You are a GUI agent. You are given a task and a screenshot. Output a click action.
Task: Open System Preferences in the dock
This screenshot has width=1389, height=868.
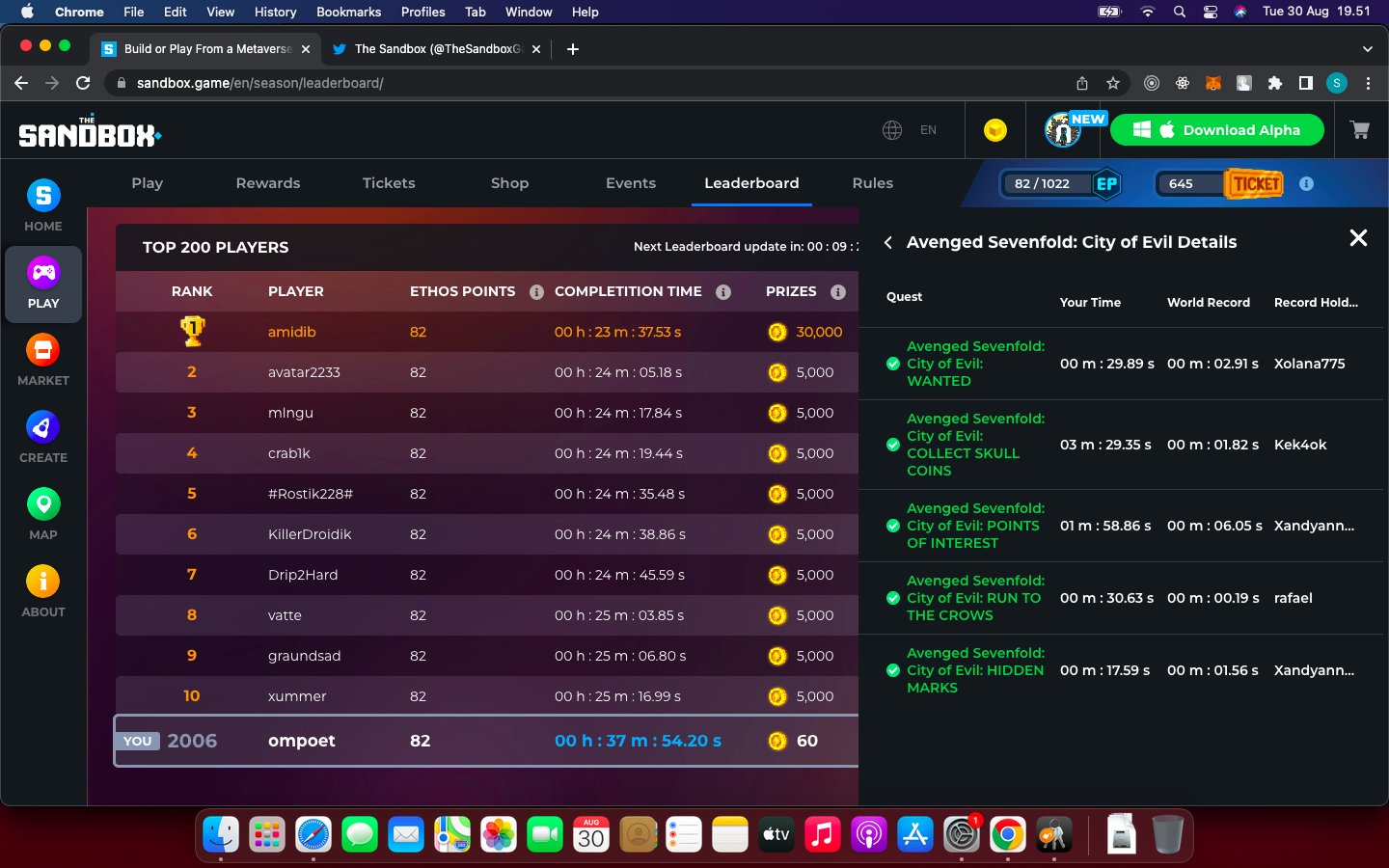[x=962, y=834]
